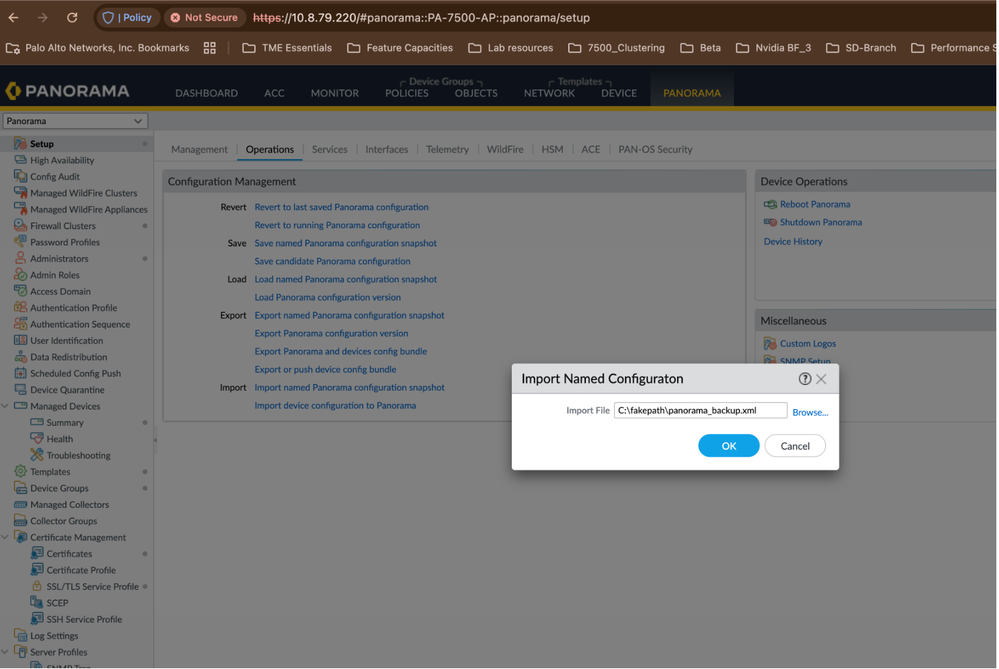Open the Device History link
This screenshot has width=999, height=669.
point(793,241)
